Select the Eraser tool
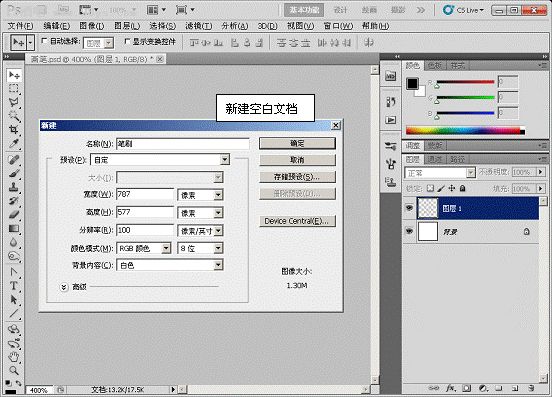Viewport: 552px width, 397px height. point(14,214)
